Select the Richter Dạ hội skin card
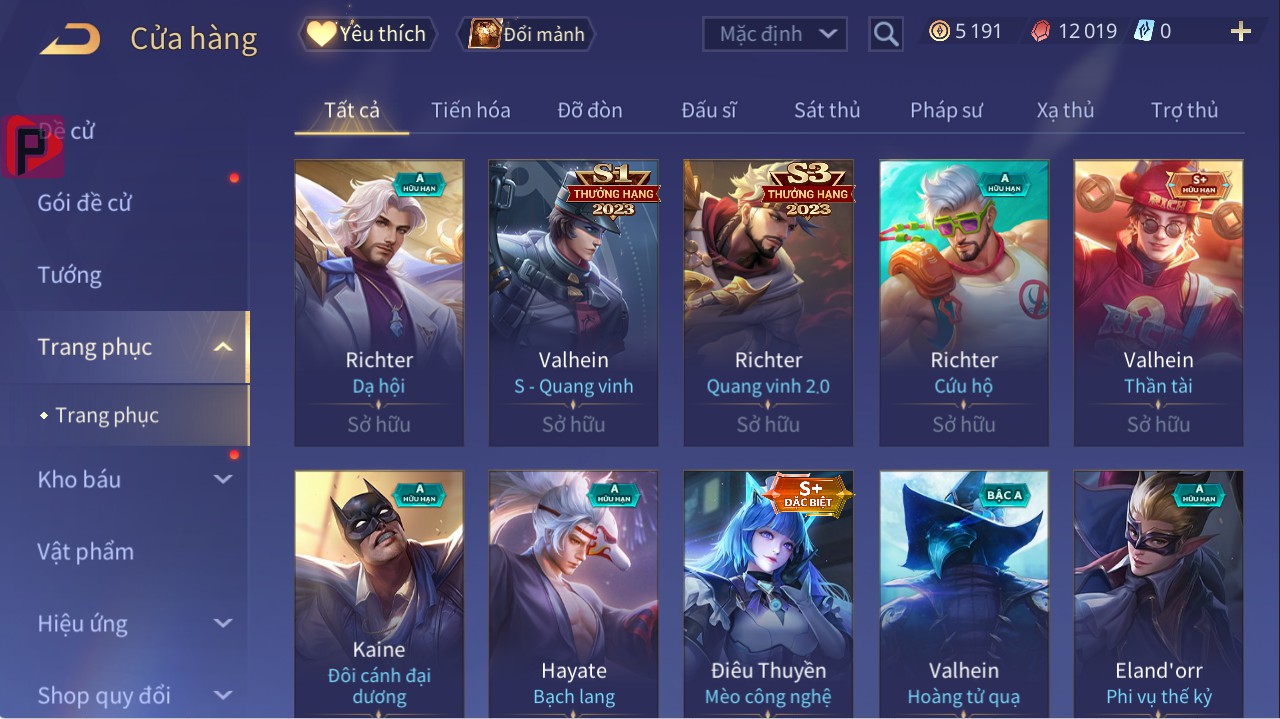The height and width of the screenshot is (719, 1280). coord(379,303)
